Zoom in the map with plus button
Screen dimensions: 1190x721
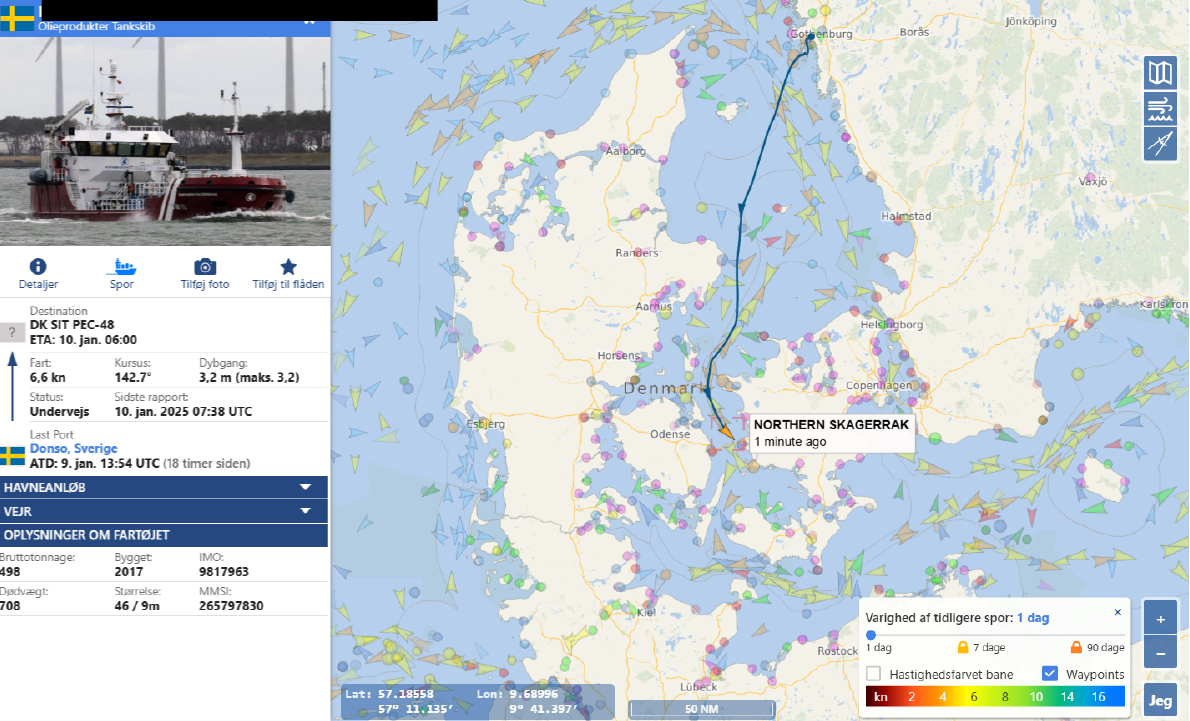1160,619
